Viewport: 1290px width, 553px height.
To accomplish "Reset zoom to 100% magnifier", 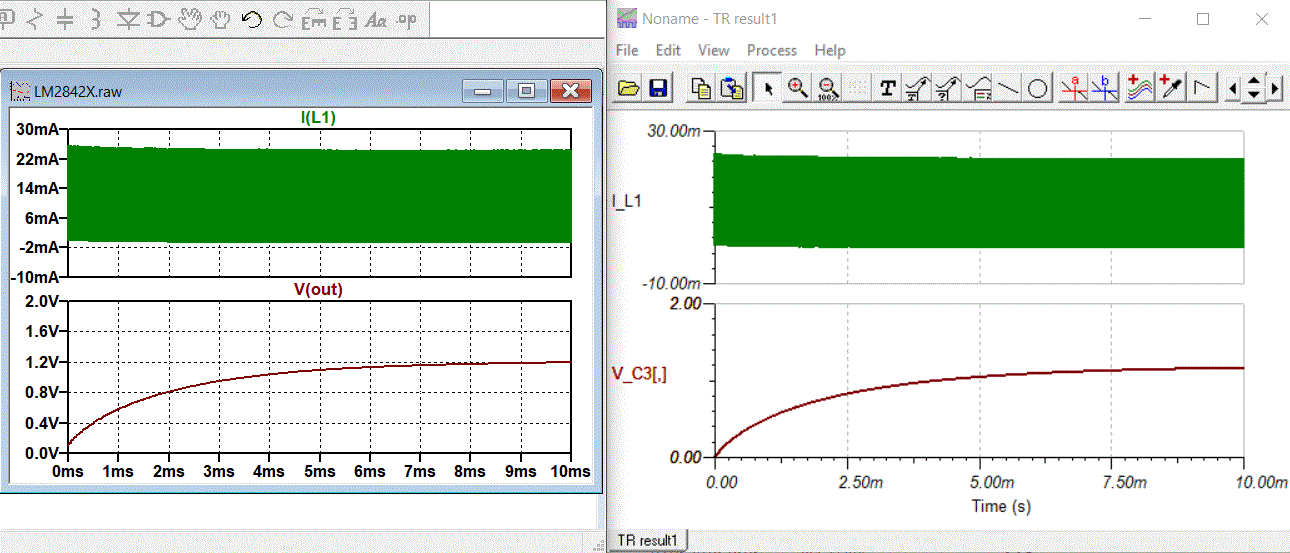I will point(827,88).
